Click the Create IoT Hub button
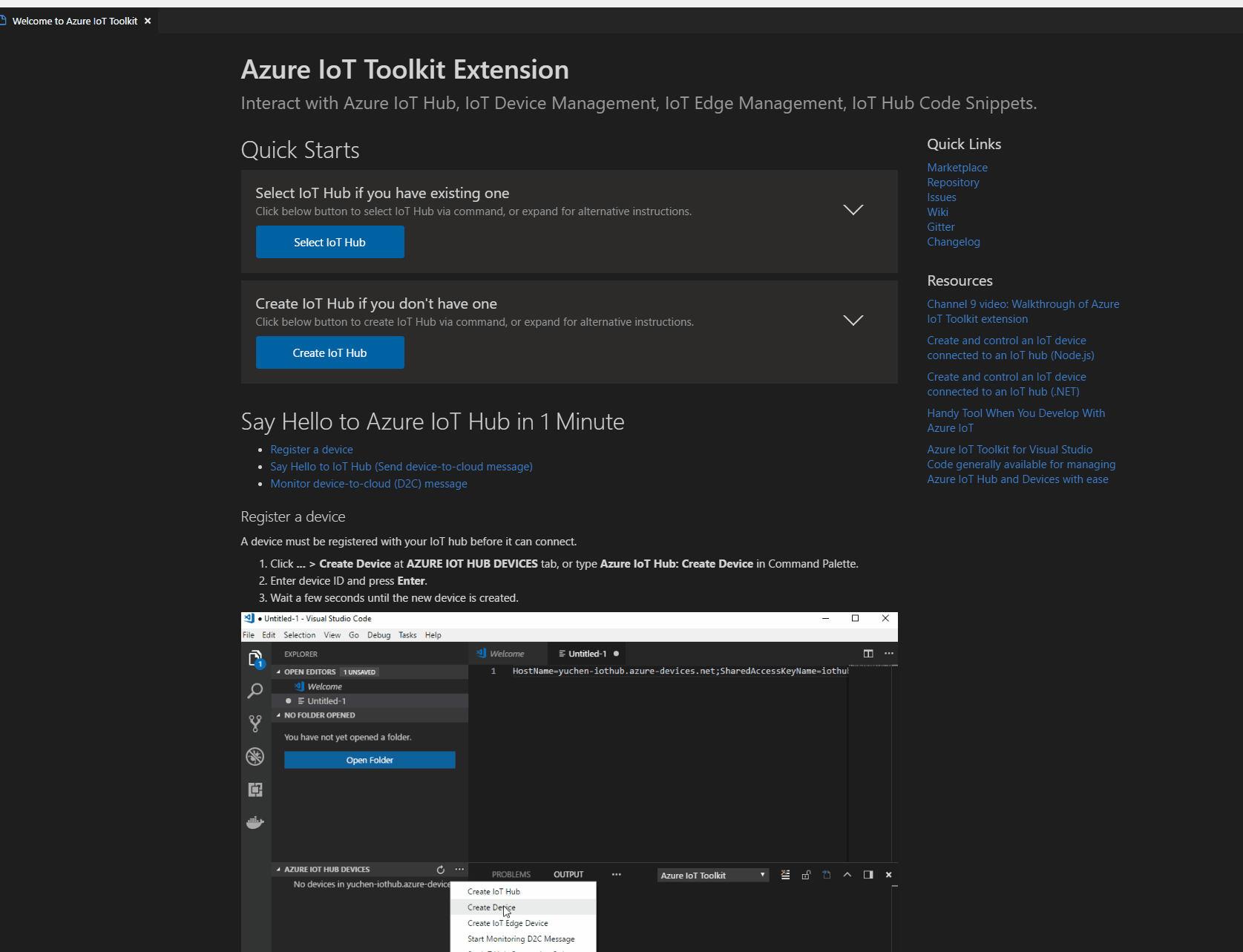This screenshot has width=1243, height=952. pyautogui.click(x=329, y=352)
